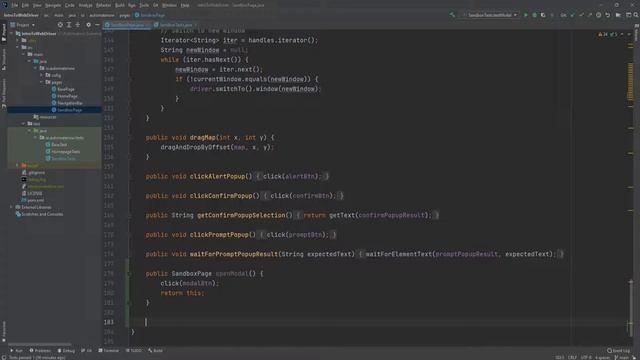Open the Problems tool window
This screenshot has height=360, width=640.
[40, 351]
